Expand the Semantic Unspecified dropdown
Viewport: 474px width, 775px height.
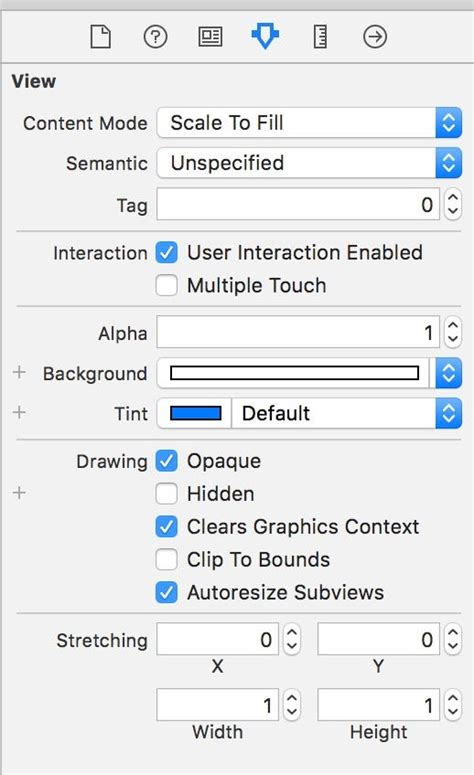tap(309, 163)
